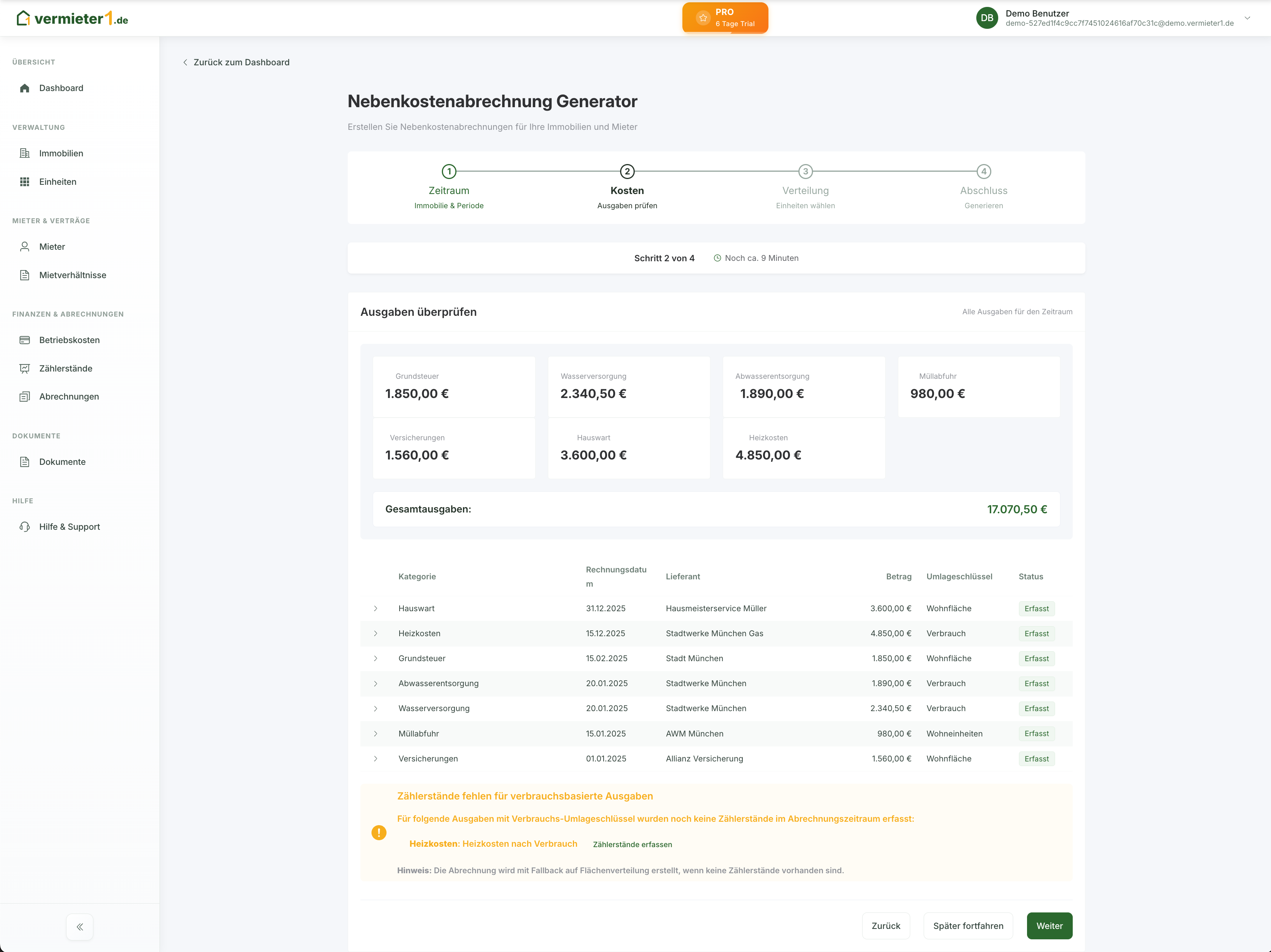Expand the Heizkosten expense row
Viewport: 1271px width, 952px height.
pos(377,633)
